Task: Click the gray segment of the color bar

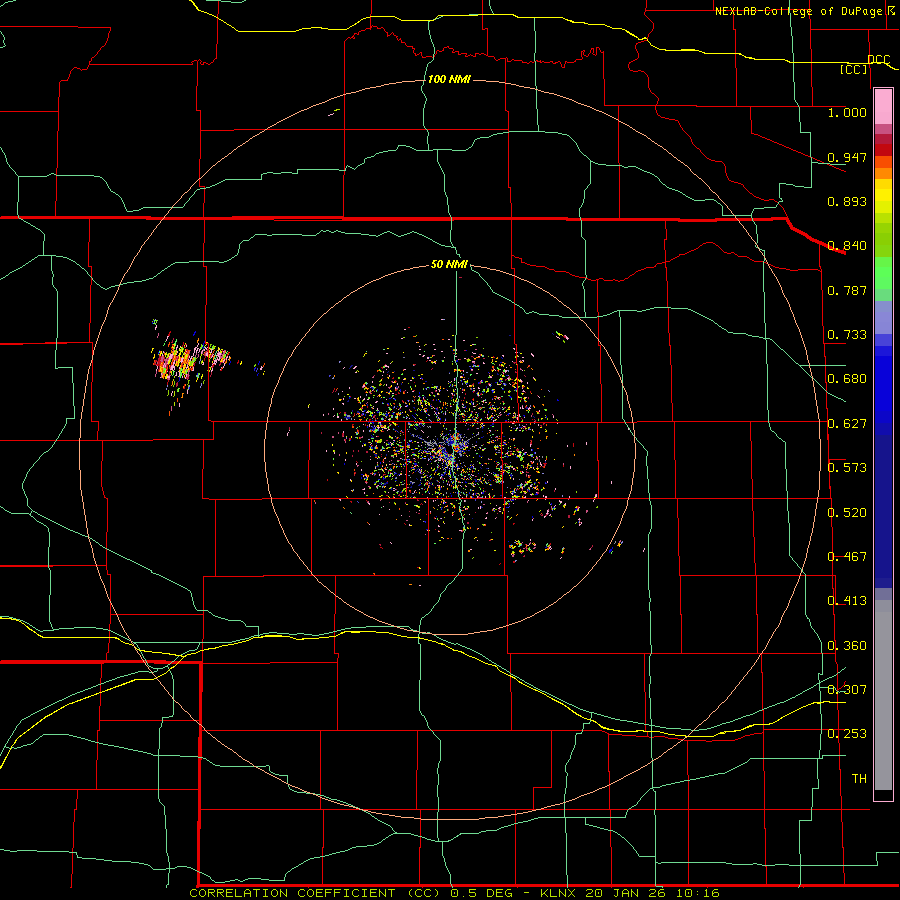Action: coord(883,695)
